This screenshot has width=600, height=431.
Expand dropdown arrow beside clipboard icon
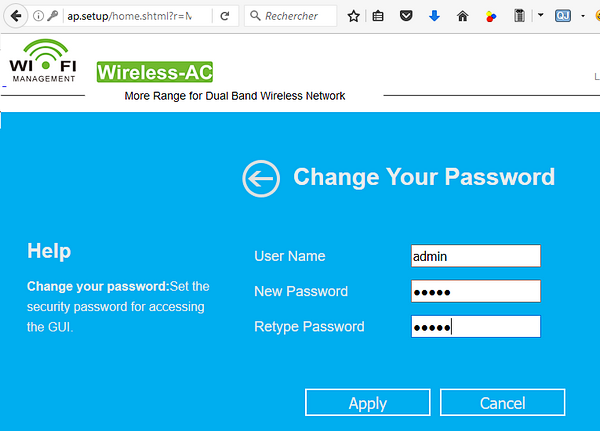(x=540, y=15)
